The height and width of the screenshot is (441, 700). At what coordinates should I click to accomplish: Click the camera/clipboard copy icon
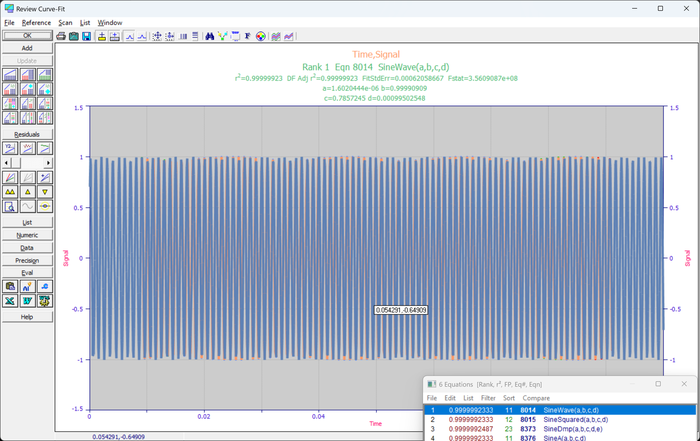click(74, 36)
